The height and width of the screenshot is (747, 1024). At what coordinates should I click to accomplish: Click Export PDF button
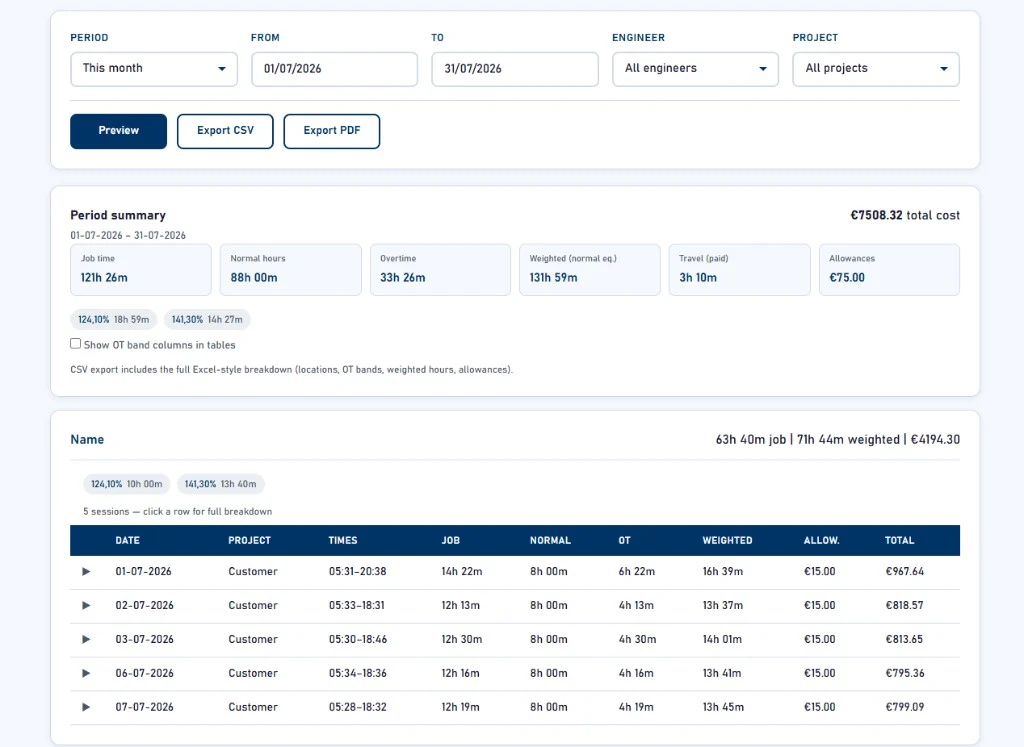tap(332, 131)
